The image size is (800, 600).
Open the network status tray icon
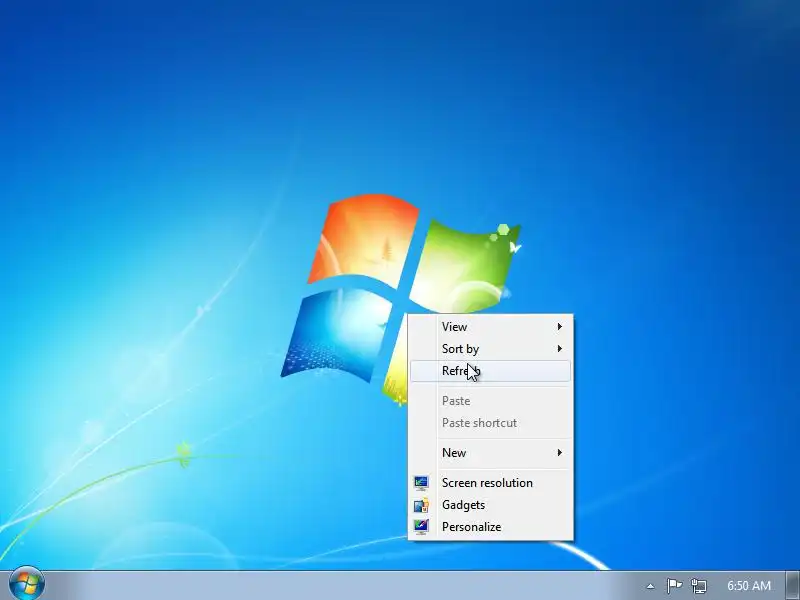coord(698,586)
